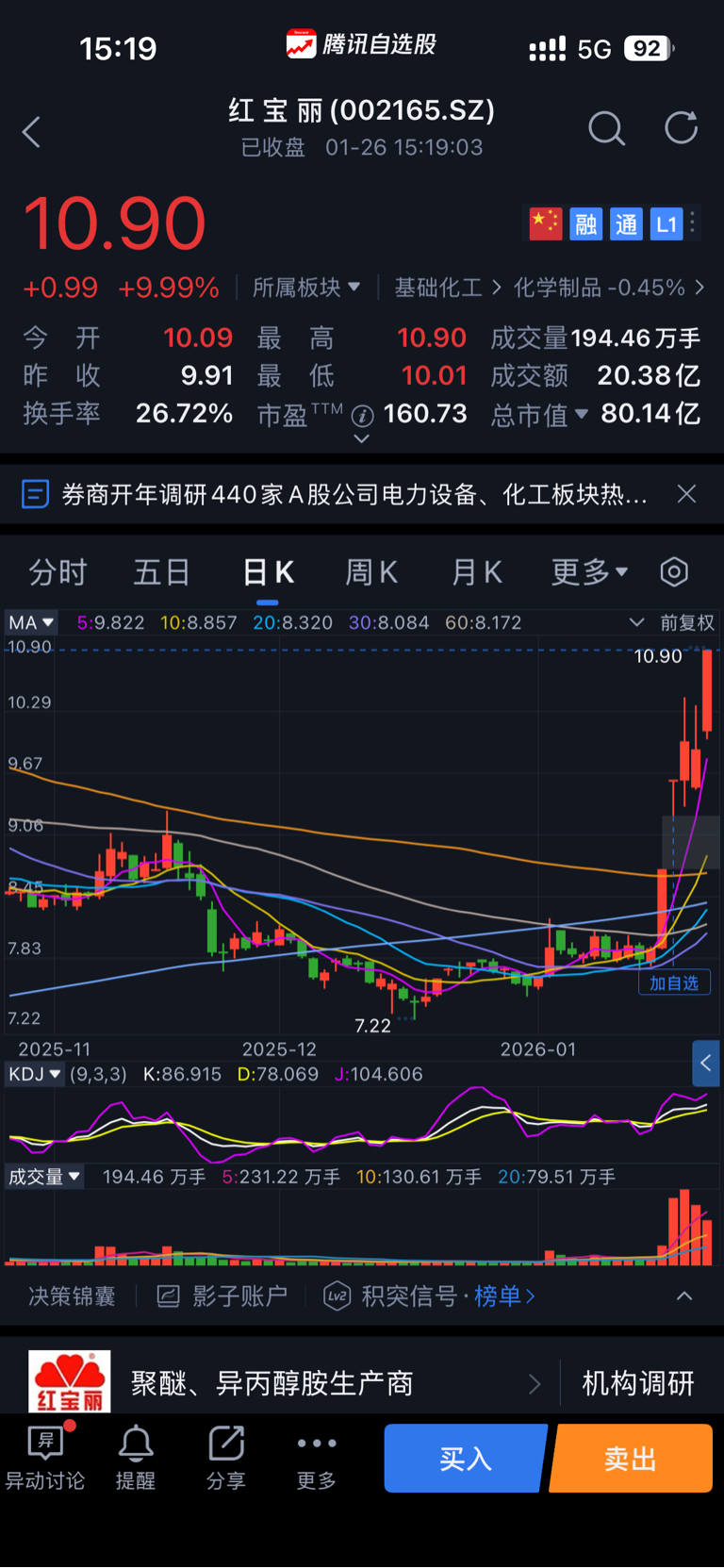Open 更多 chart period dropdown
The height and width of the screenshot is (1568, 724).
pyautogui.click(x=589, y=571)
